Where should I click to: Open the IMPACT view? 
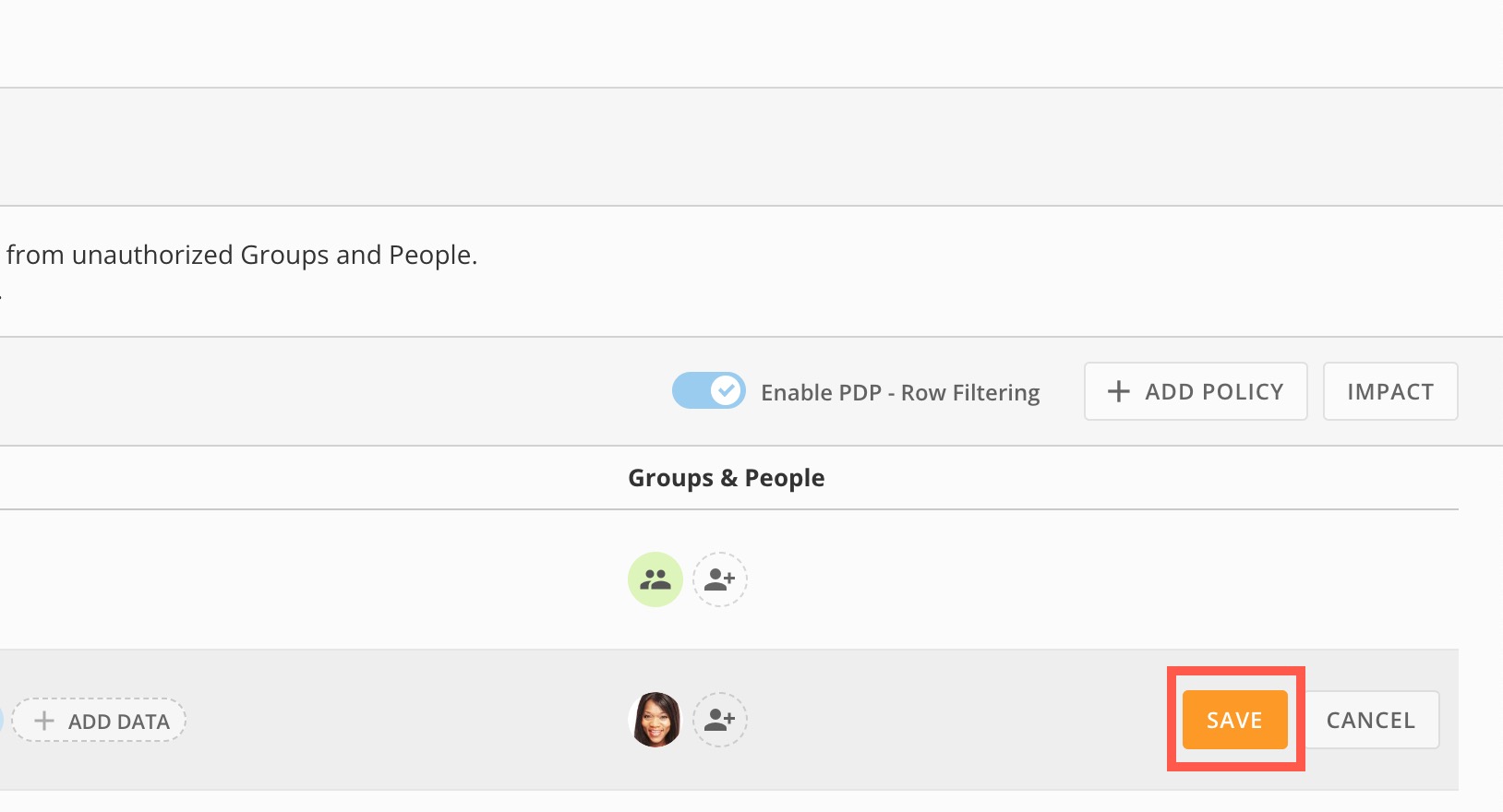(x=1390, y=391)
